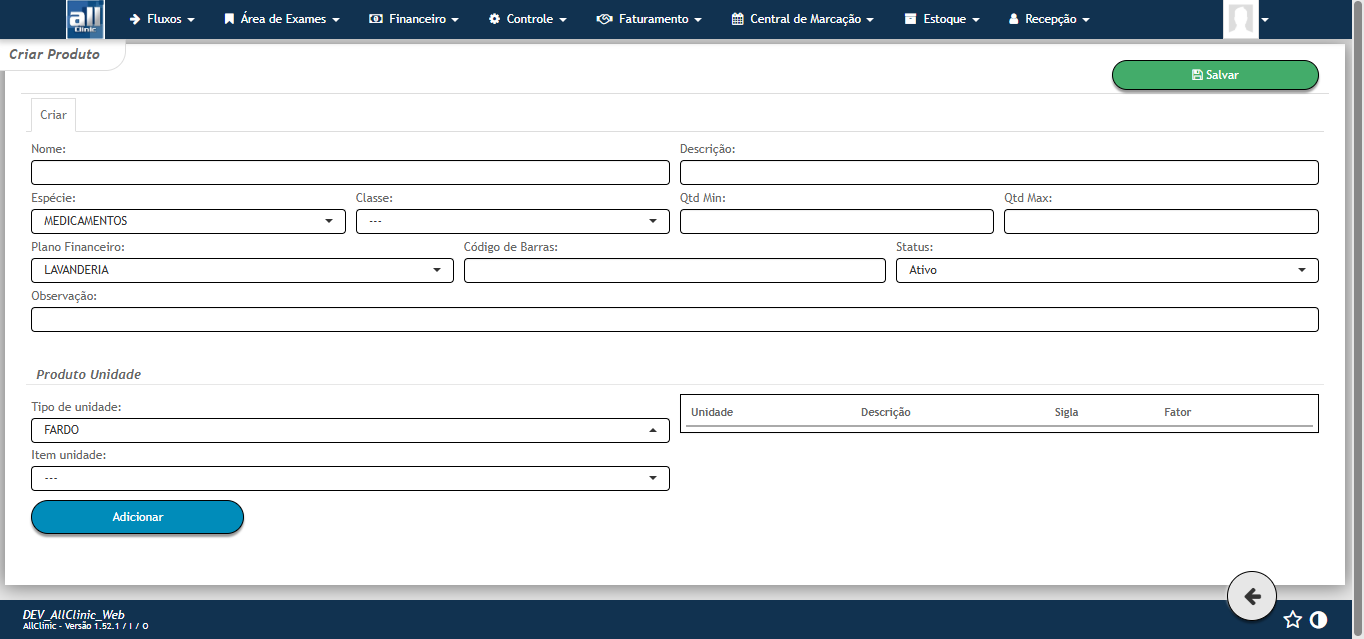Click inside the Nome input field
Screen dimensions: 1364x639
pyautogui.click(x=350, y=172)
